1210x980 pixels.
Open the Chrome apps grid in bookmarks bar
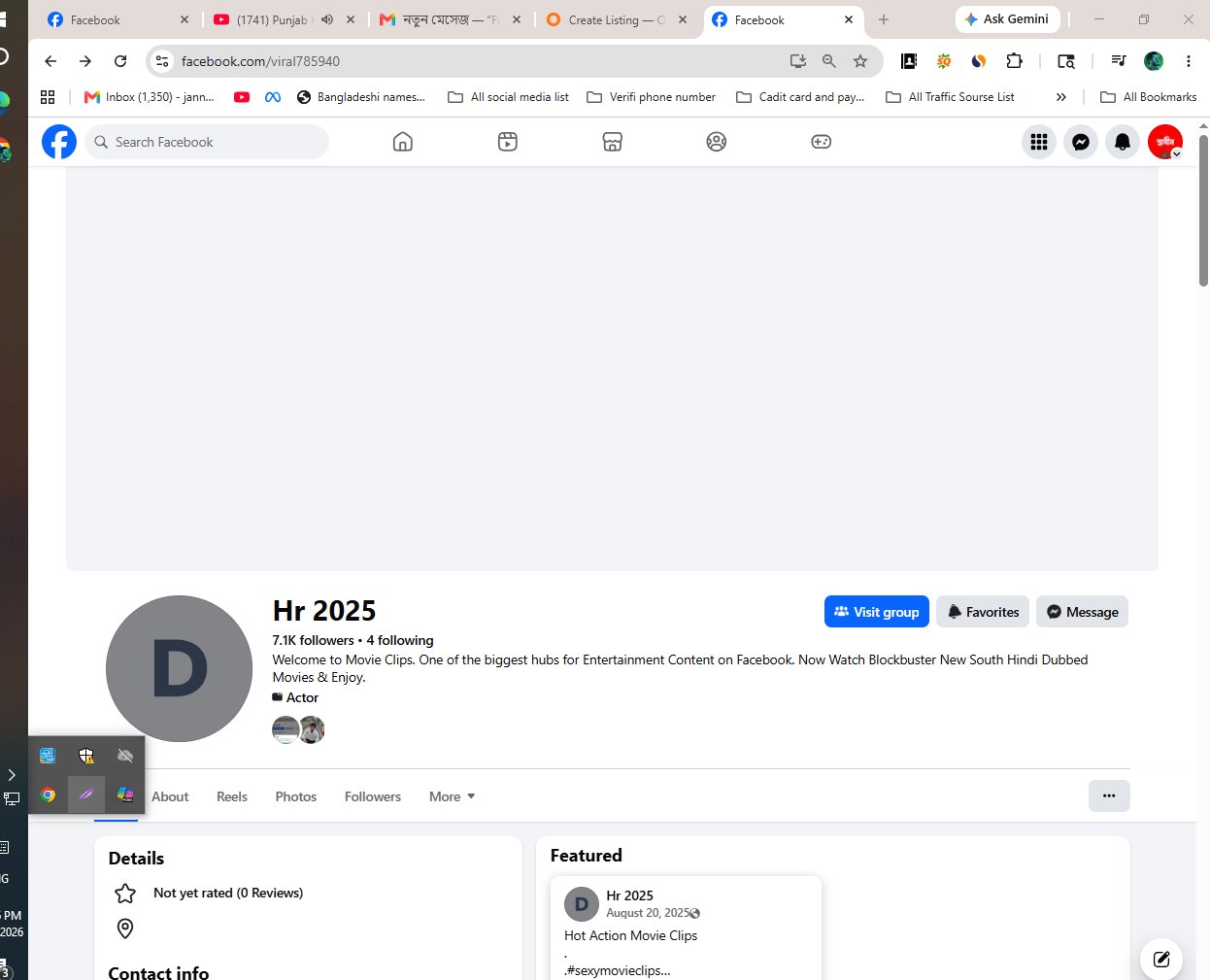[x=48, y=97]
